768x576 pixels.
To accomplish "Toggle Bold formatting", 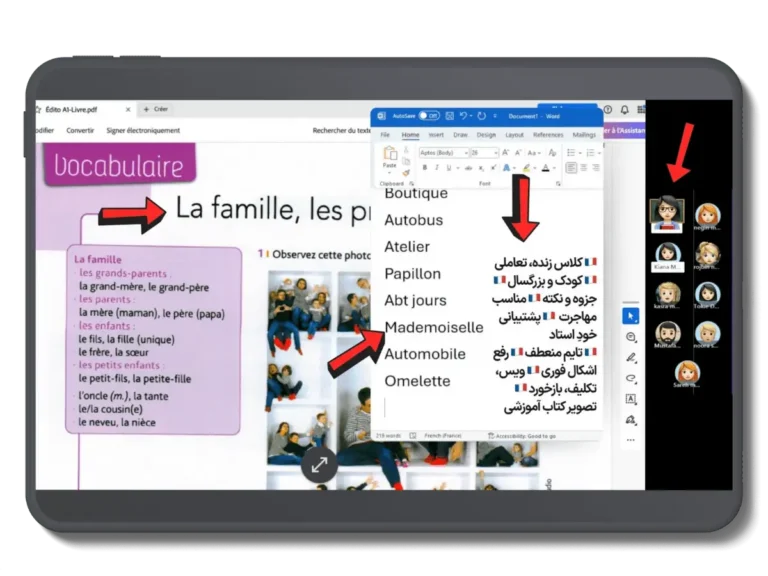I will point(425,168).
